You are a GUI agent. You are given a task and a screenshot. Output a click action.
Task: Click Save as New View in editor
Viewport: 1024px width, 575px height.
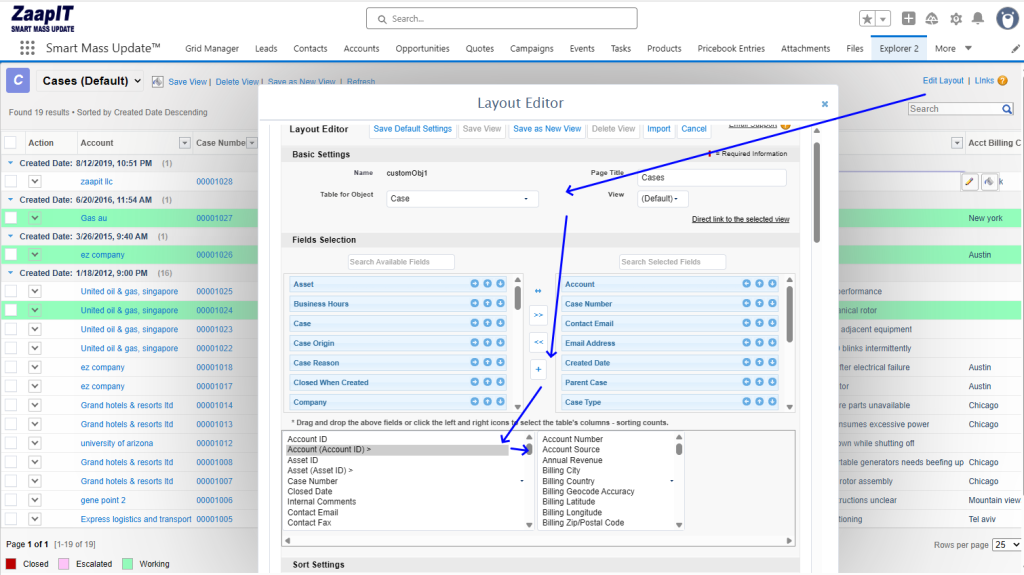pos(547,129)
